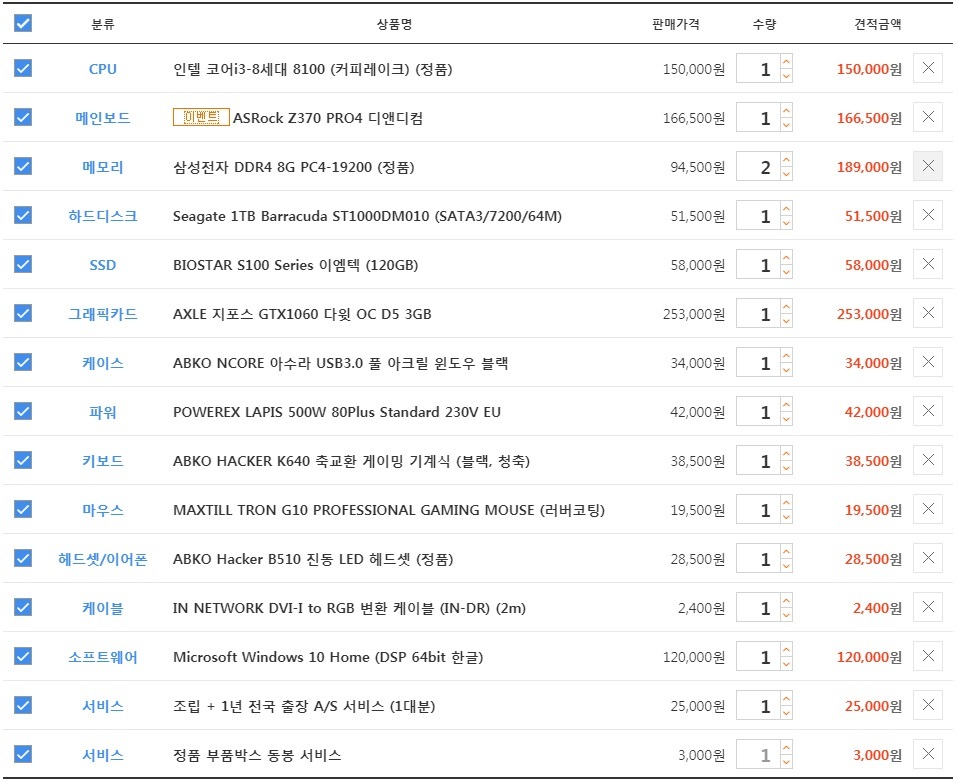
Task: Delete the 케이블 IN NETWORK item
Action: tap(927, 607)
